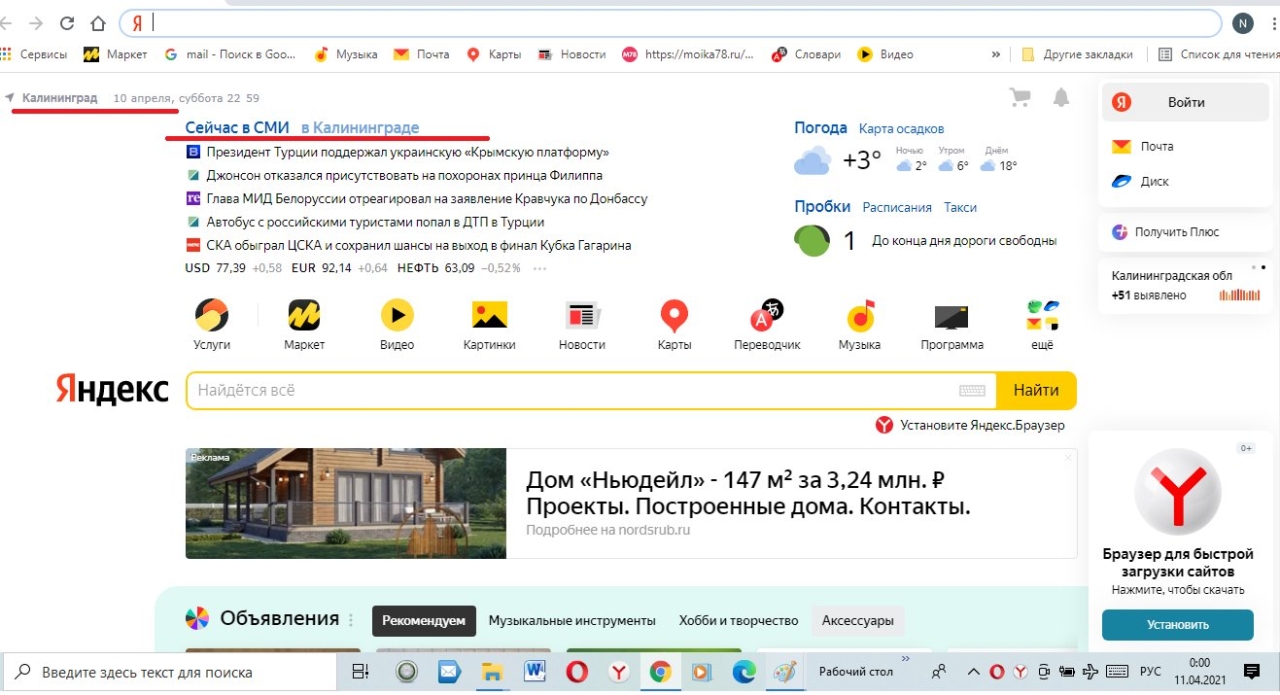Click the Windows taskbar search box
The width and height of the screenshot is (1280, 695).
[171, 672]
